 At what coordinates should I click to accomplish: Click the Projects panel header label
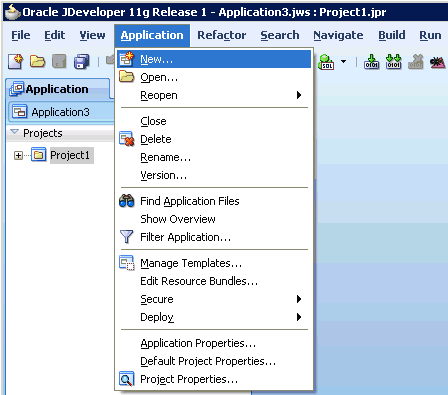pyautogui.click(x=43, y=133)
